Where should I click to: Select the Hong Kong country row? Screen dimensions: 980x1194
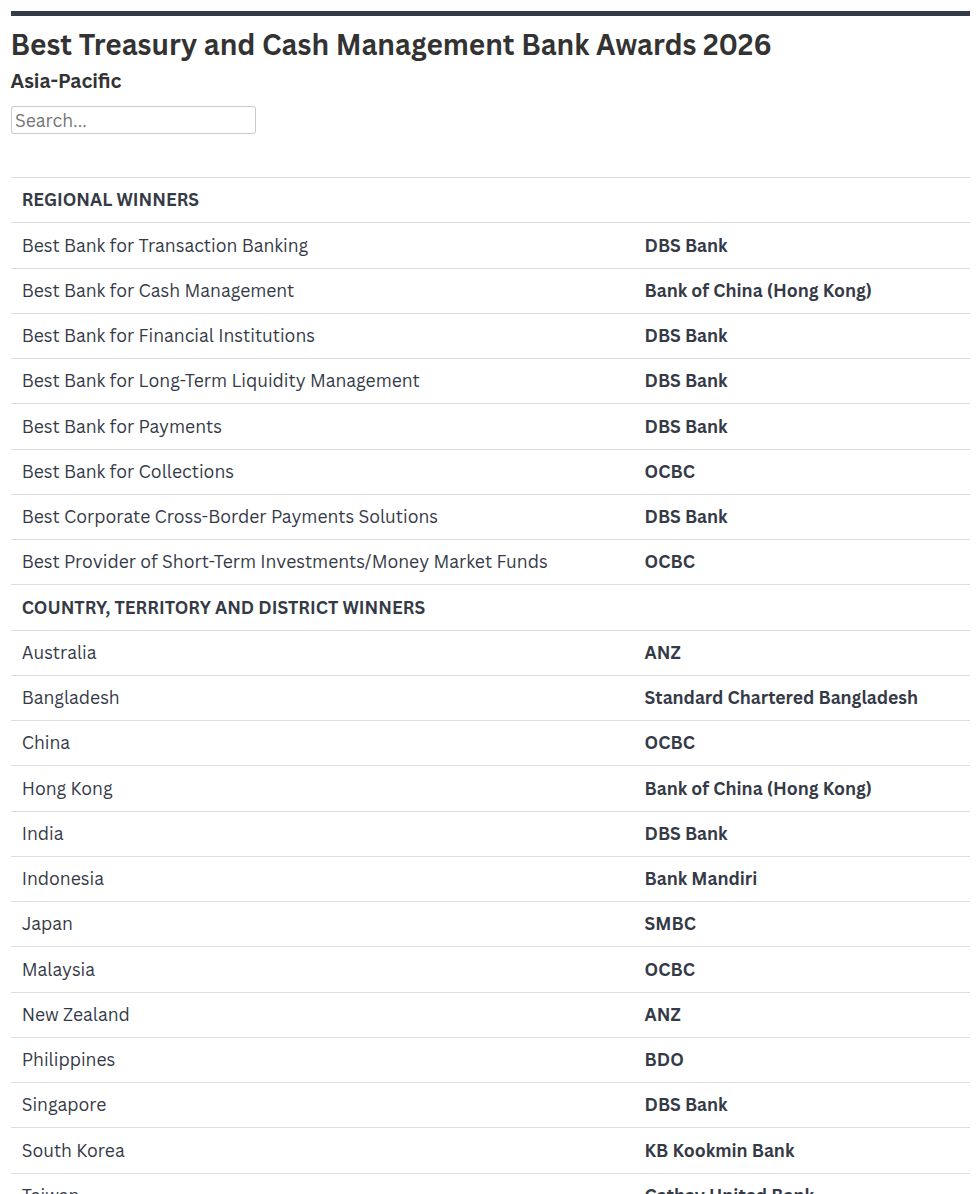pos(490,788)
